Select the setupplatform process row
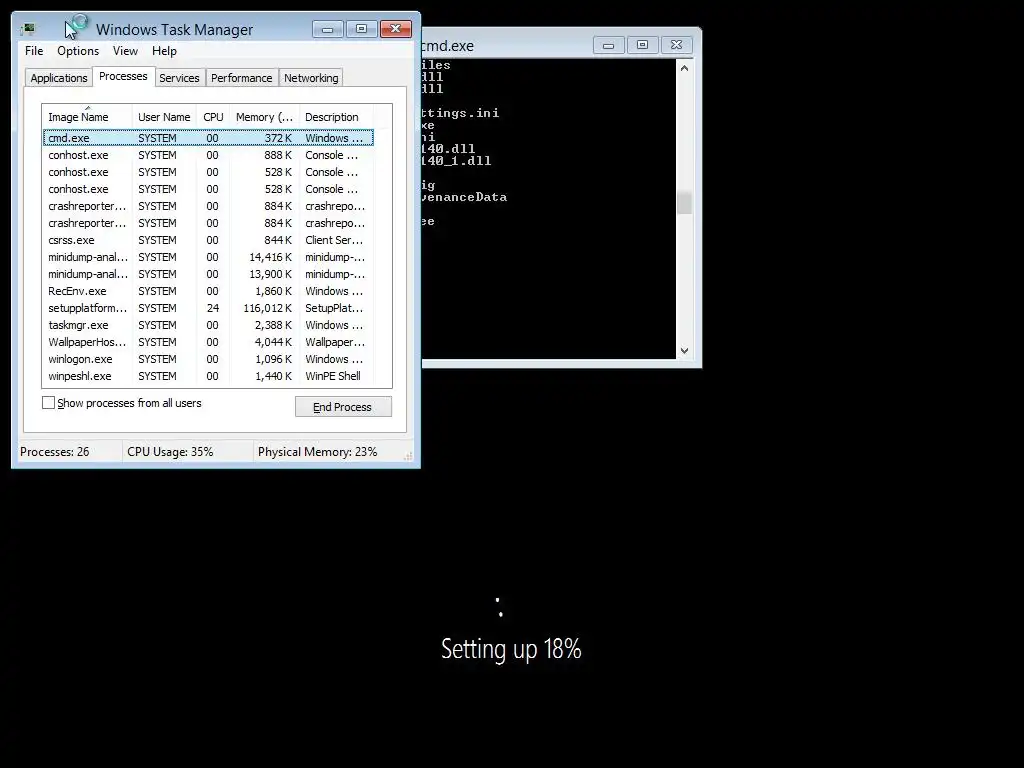The height and width of the screenshot is (768, 1024). (x=208, y=308)
